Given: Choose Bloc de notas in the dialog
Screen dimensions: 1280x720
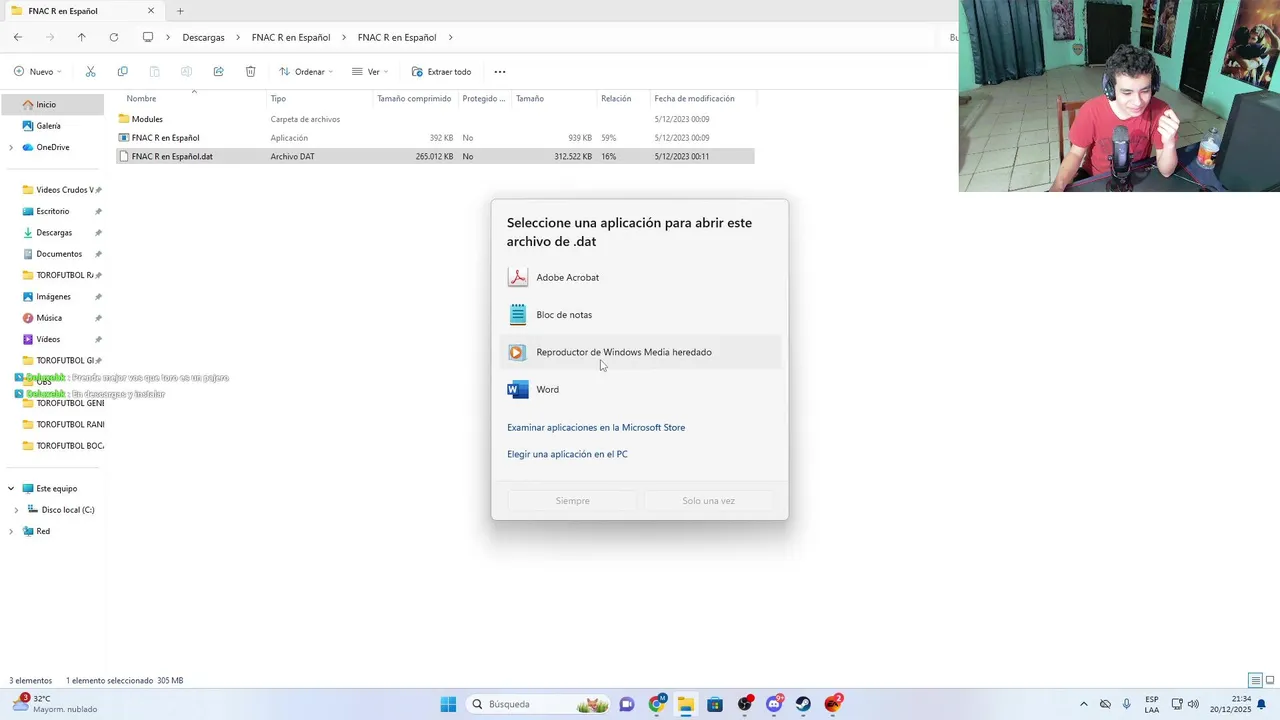Looking at the screenshot, I should [640, 315].
